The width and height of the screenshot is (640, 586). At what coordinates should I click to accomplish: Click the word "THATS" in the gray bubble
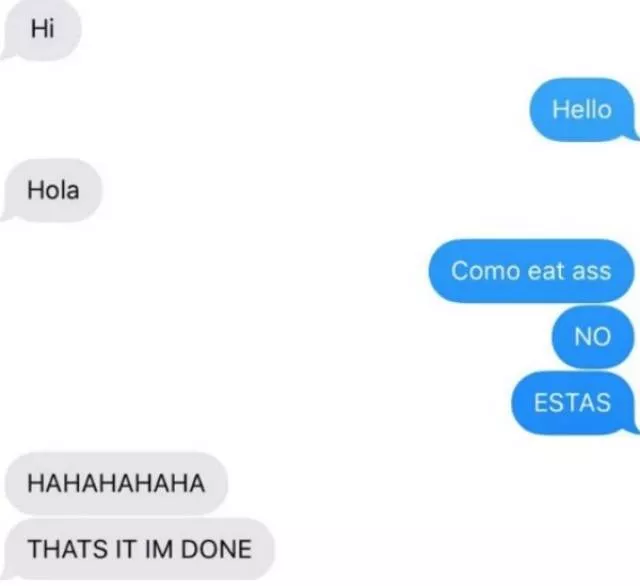click(x=68, y=549)
